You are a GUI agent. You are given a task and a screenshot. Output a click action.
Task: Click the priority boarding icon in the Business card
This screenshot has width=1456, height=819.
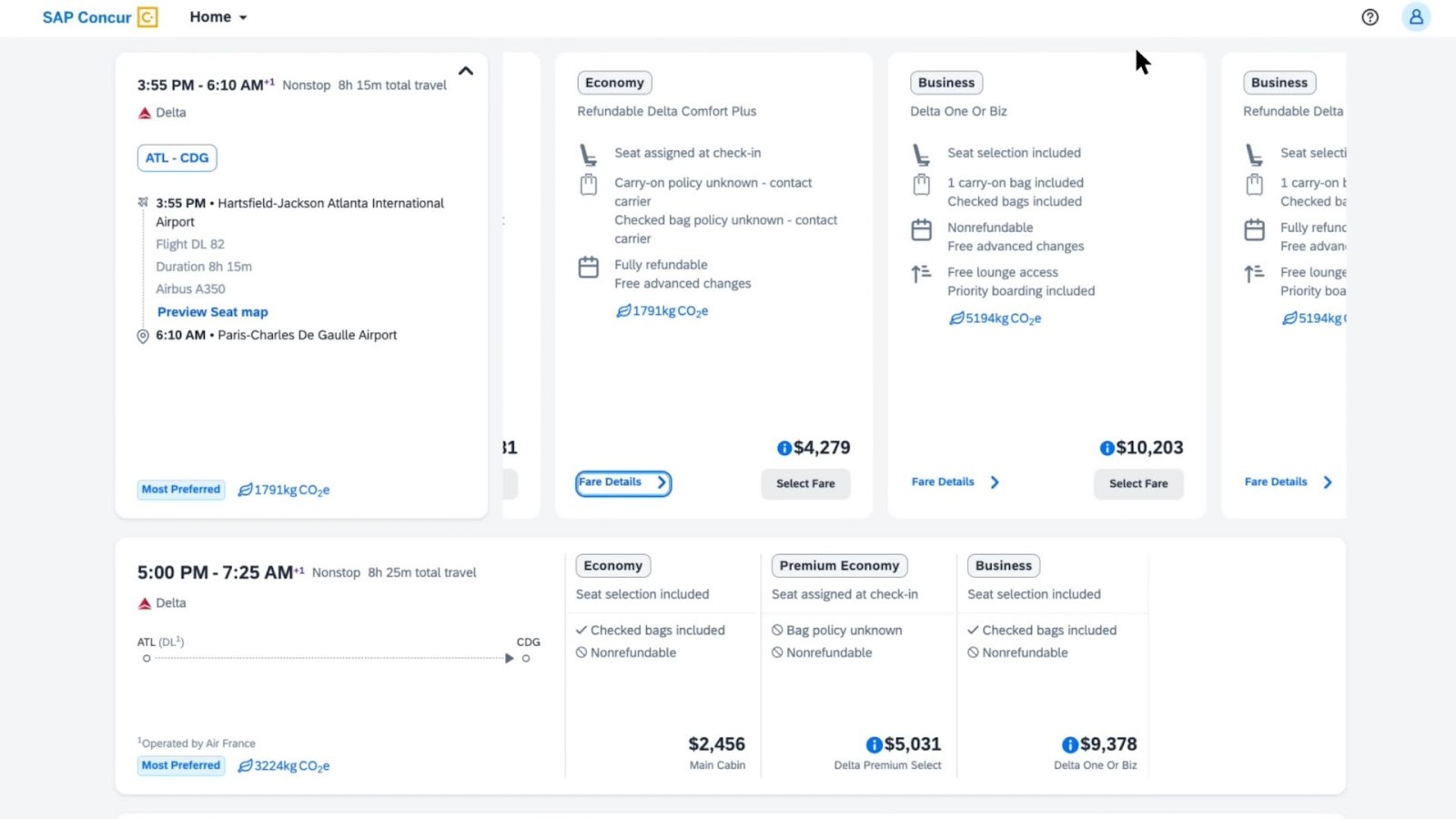click(x=922, y=273)
